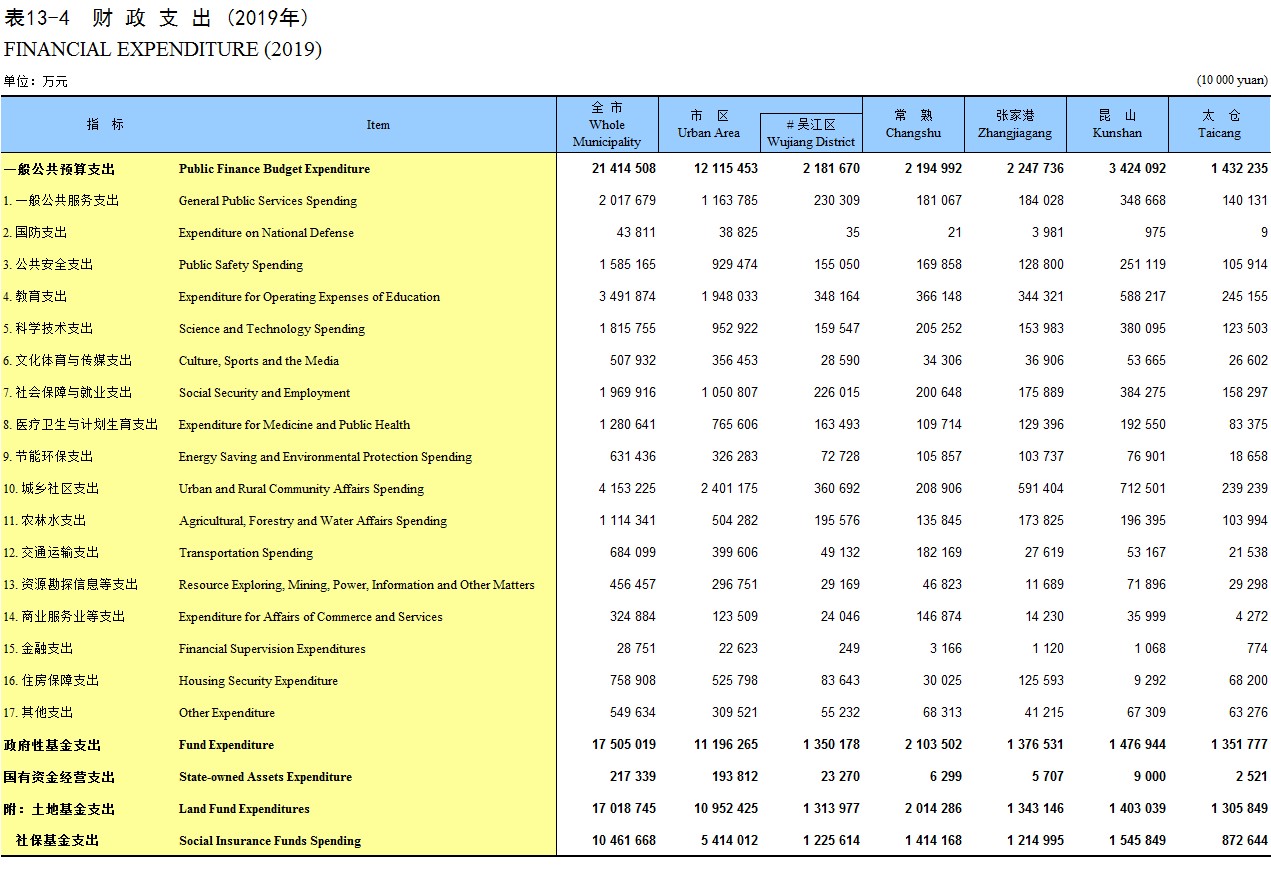The width and height of the screenshot is (1271, 889).
Task: Select the Item header cell
Action: 378,125
